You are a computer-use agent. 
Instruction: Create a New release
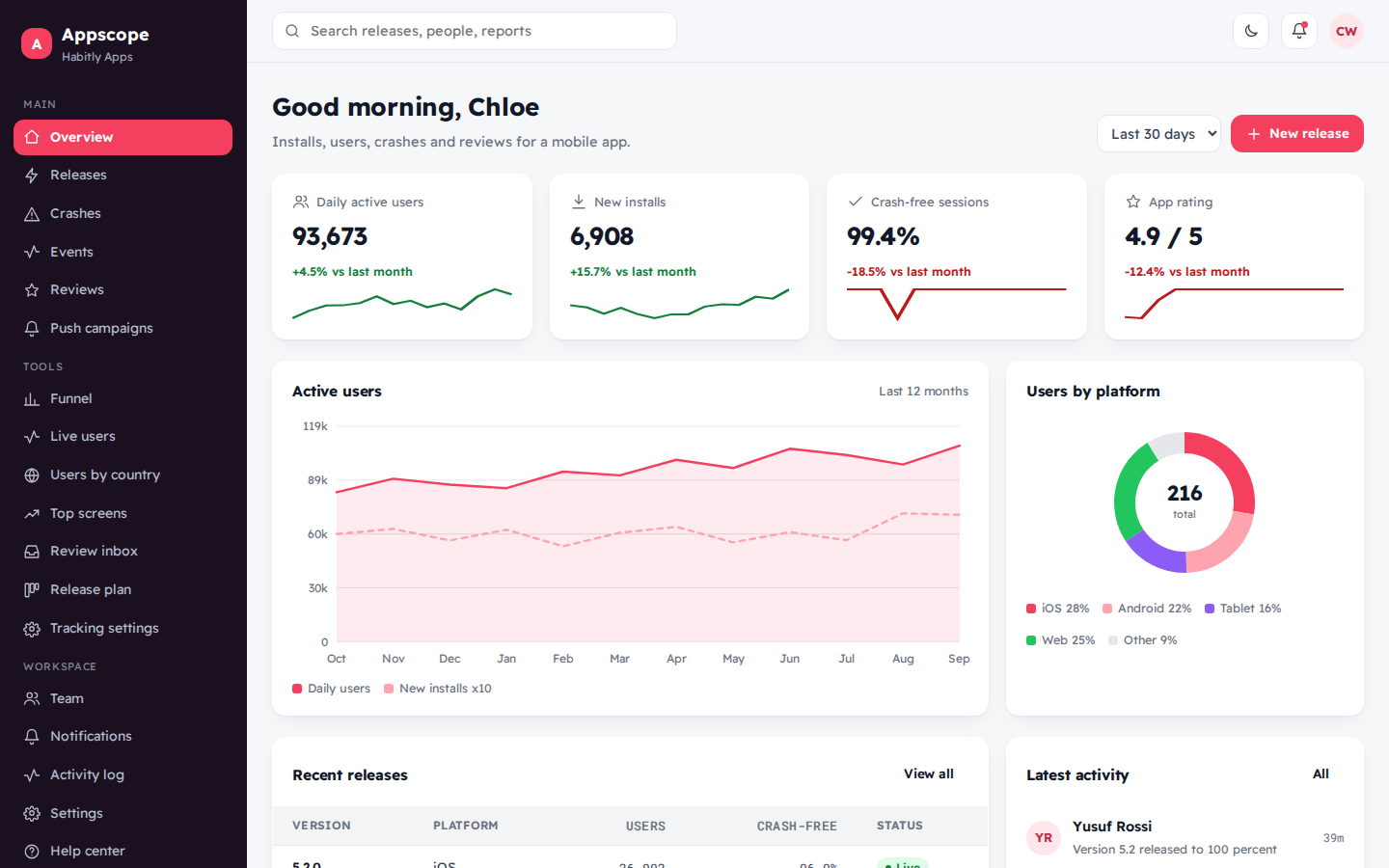[1296, 134]
